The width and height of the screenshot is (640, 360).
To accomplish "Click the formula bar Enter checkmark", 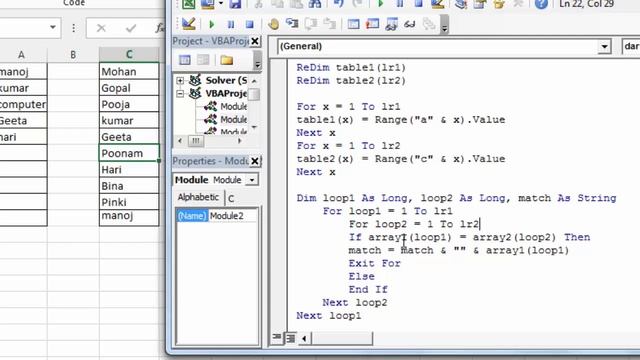I will 131,28.
